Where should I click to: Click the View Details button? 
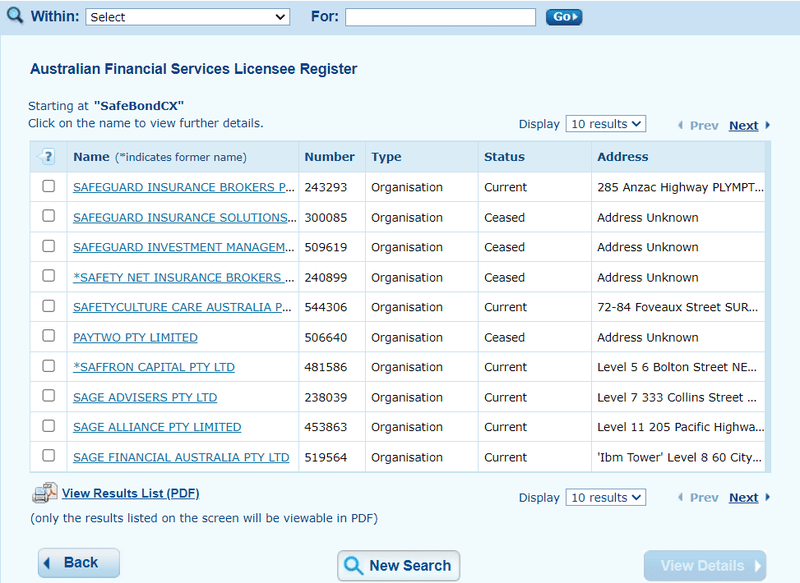click(705, 565)
